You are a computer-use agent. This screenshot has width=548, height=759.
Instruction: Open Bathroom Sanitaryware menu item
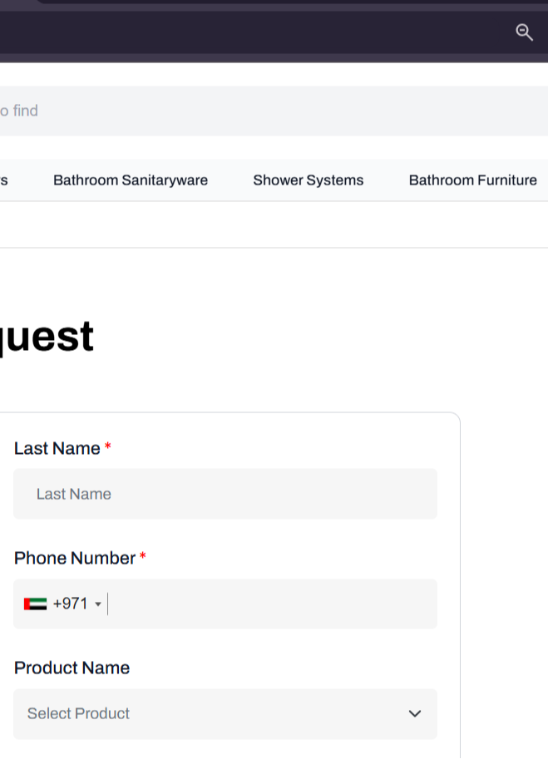click(130, 180)
